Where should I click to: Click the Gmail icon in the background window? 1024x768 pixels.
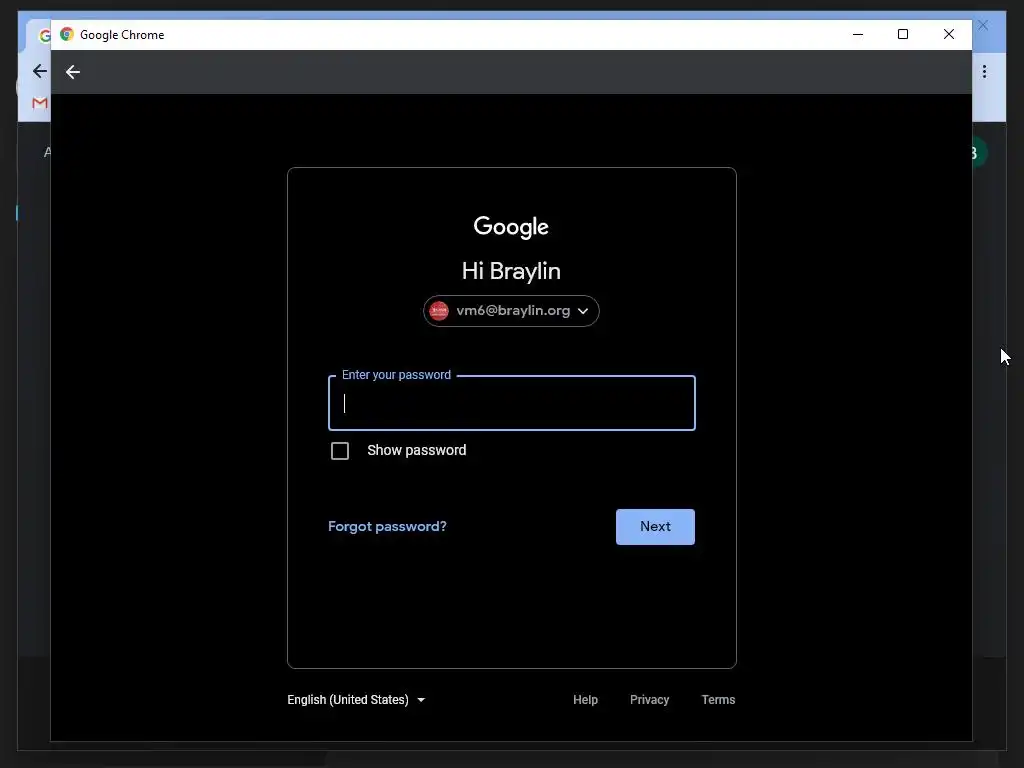tap(40, 103)
